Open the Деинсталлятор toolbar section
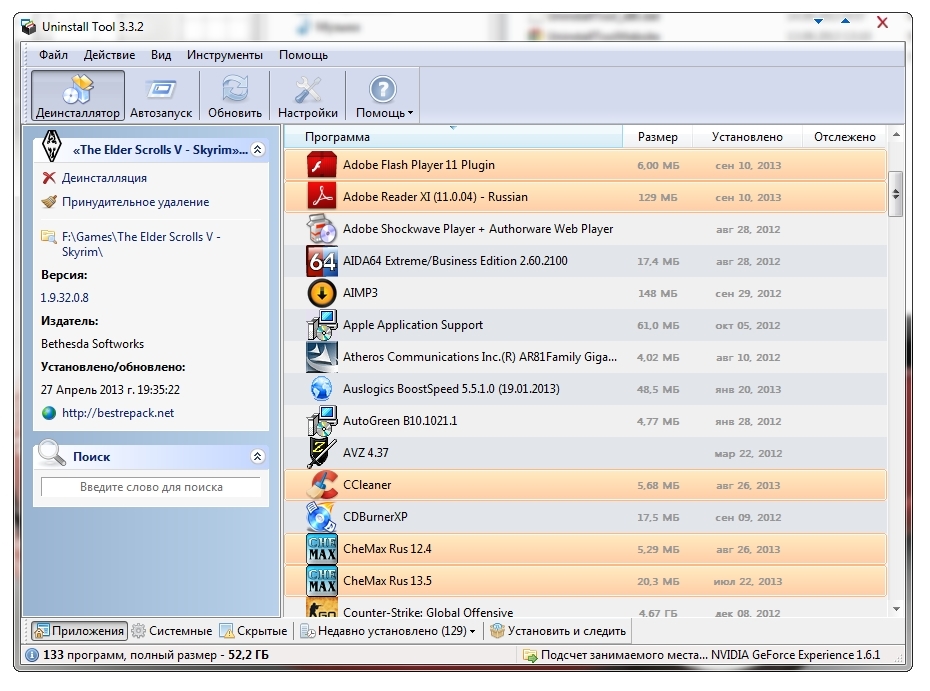 (78, 95)
